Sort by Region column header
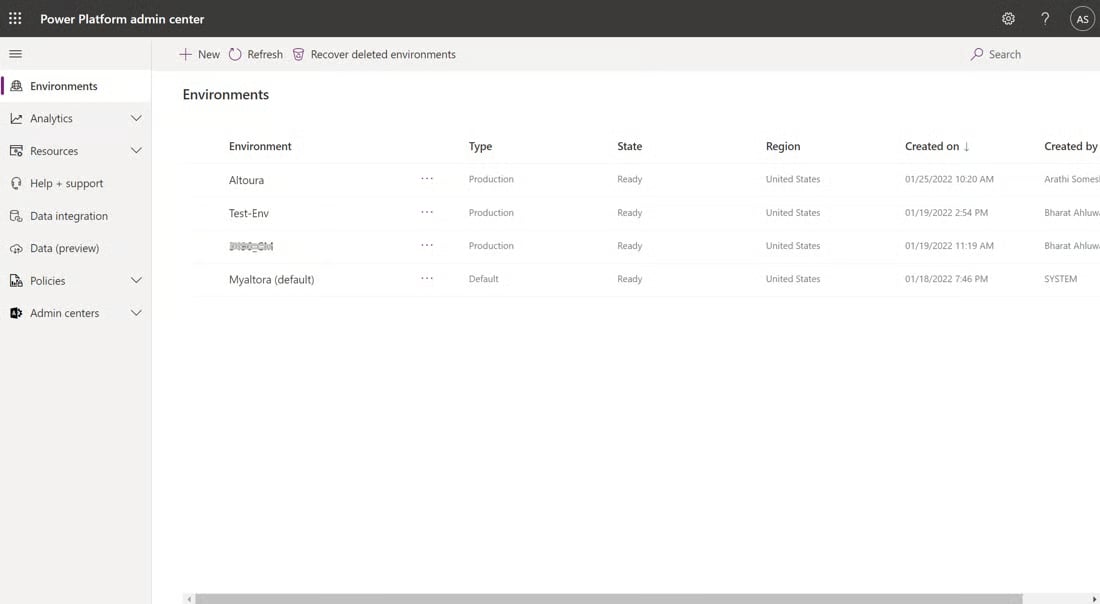This screenshot has height=604, width=1100. click(783, 146)
